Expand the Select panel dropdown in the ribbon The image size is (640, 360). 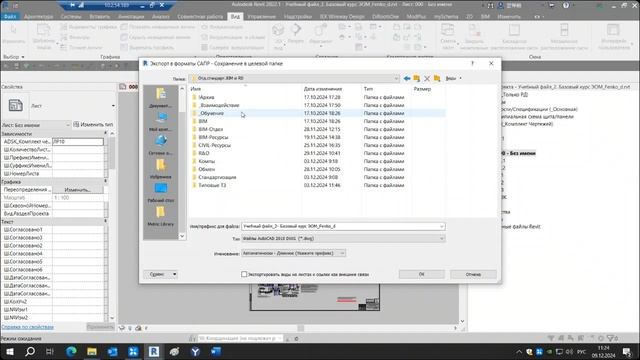14,57
